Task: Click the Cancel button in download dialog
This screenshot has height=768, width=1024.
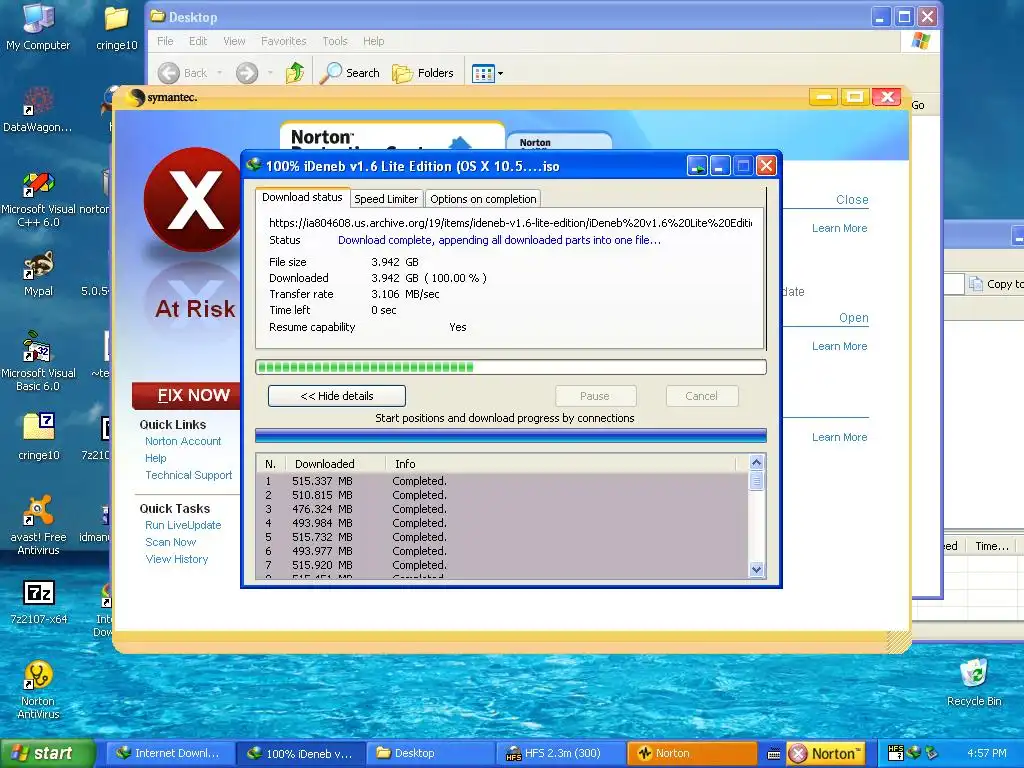Action: pos(701,396)
